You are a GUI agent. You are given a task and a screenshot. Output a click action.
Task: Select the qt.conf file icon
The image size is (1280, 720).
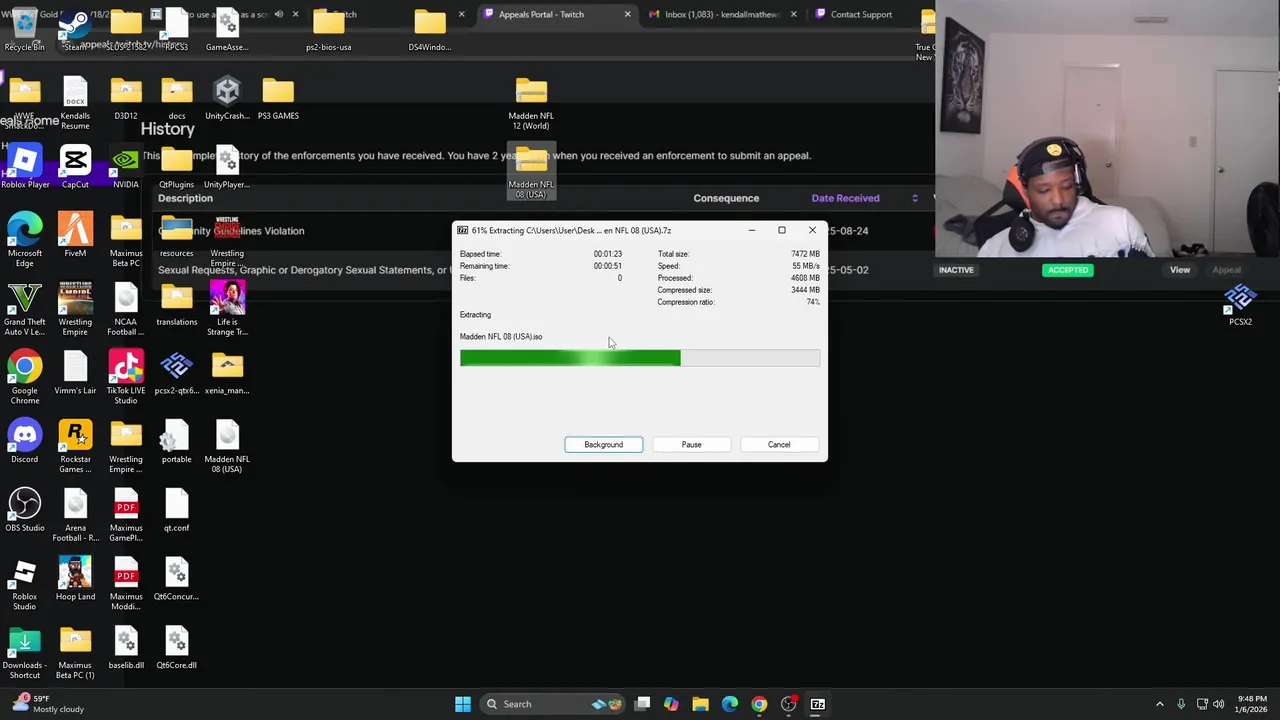[176, 510]
